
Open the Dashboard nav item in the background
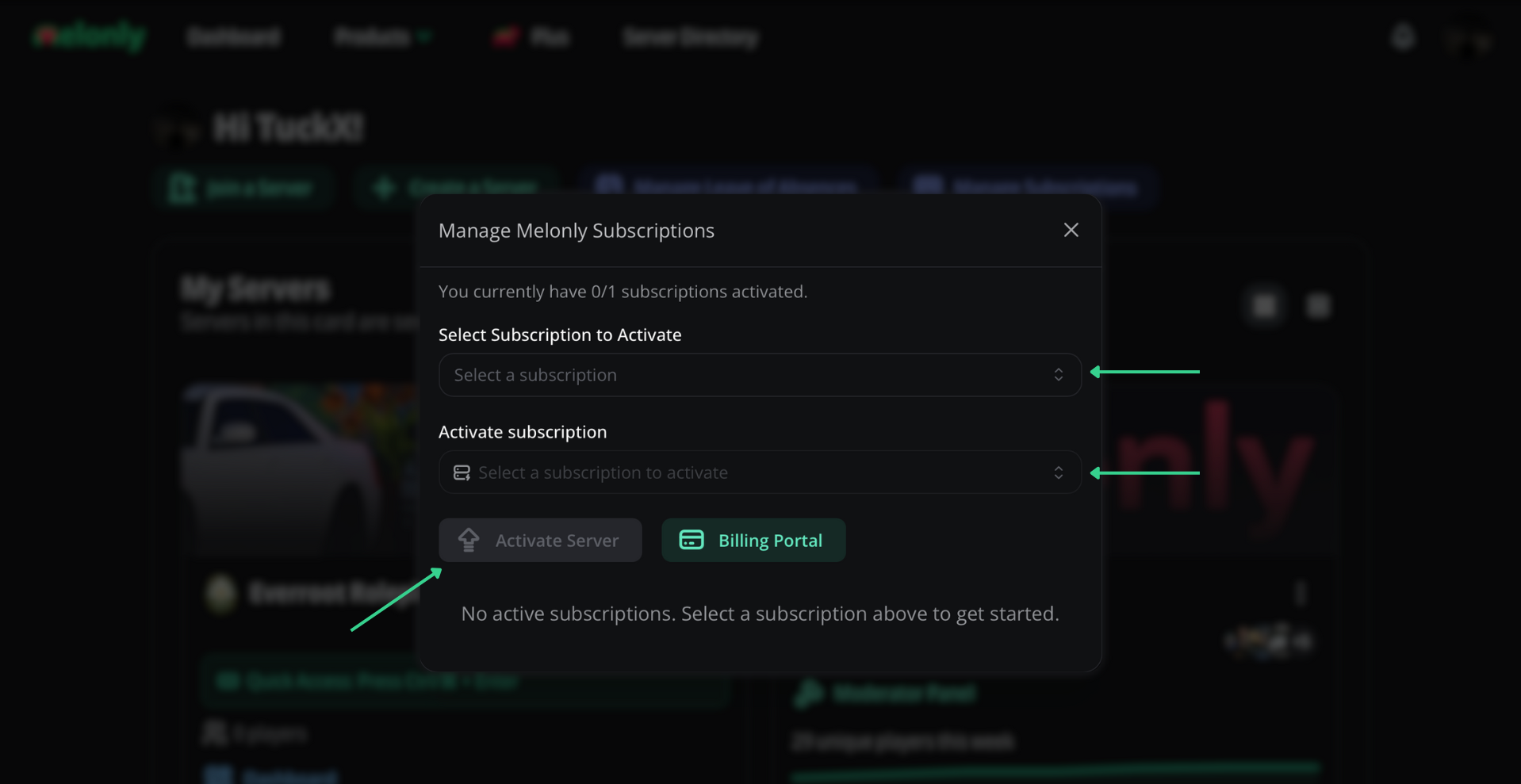pos(233,36)
